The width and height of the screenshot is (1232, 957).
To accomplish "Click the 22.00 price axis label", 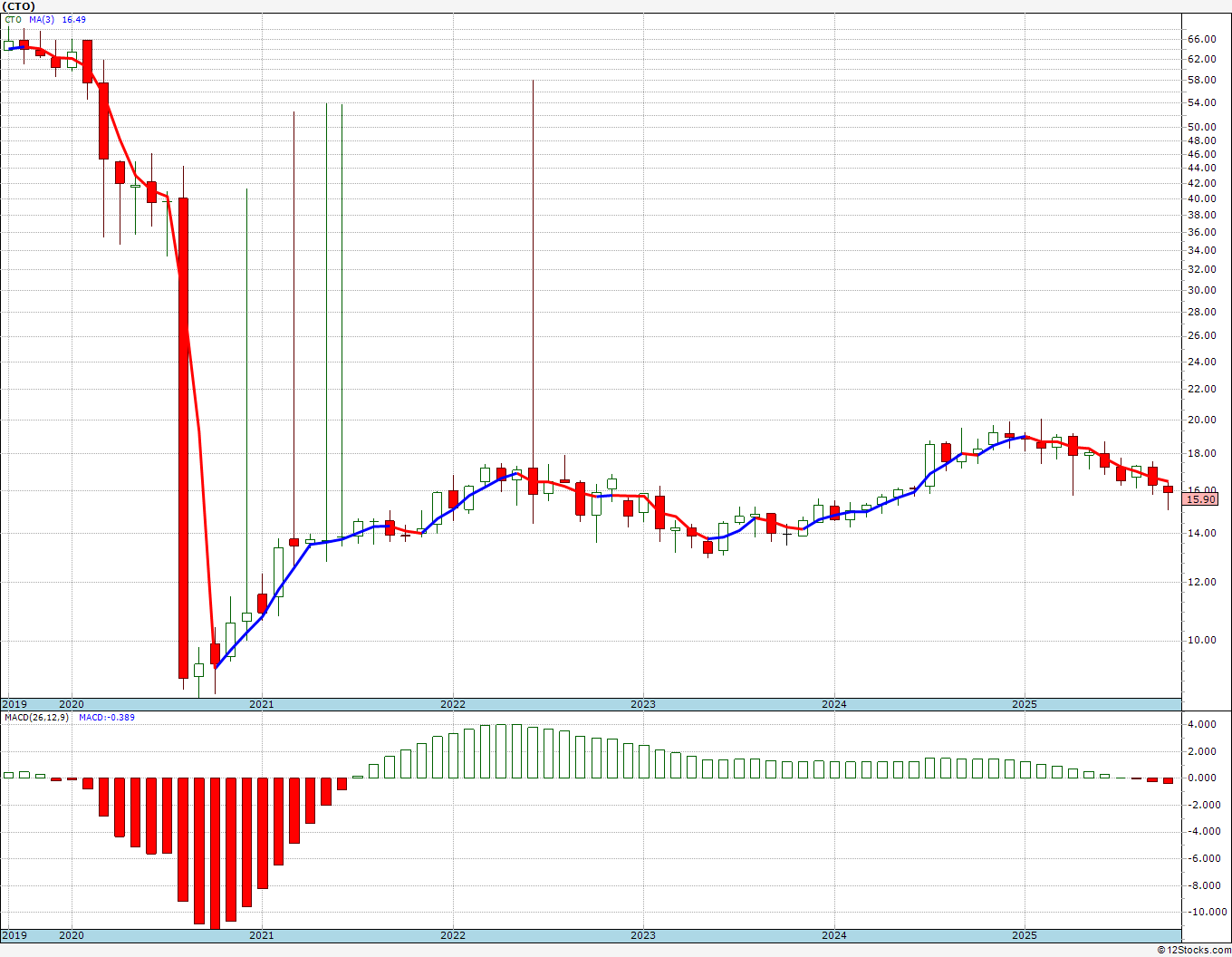I will pos(1201,389).
